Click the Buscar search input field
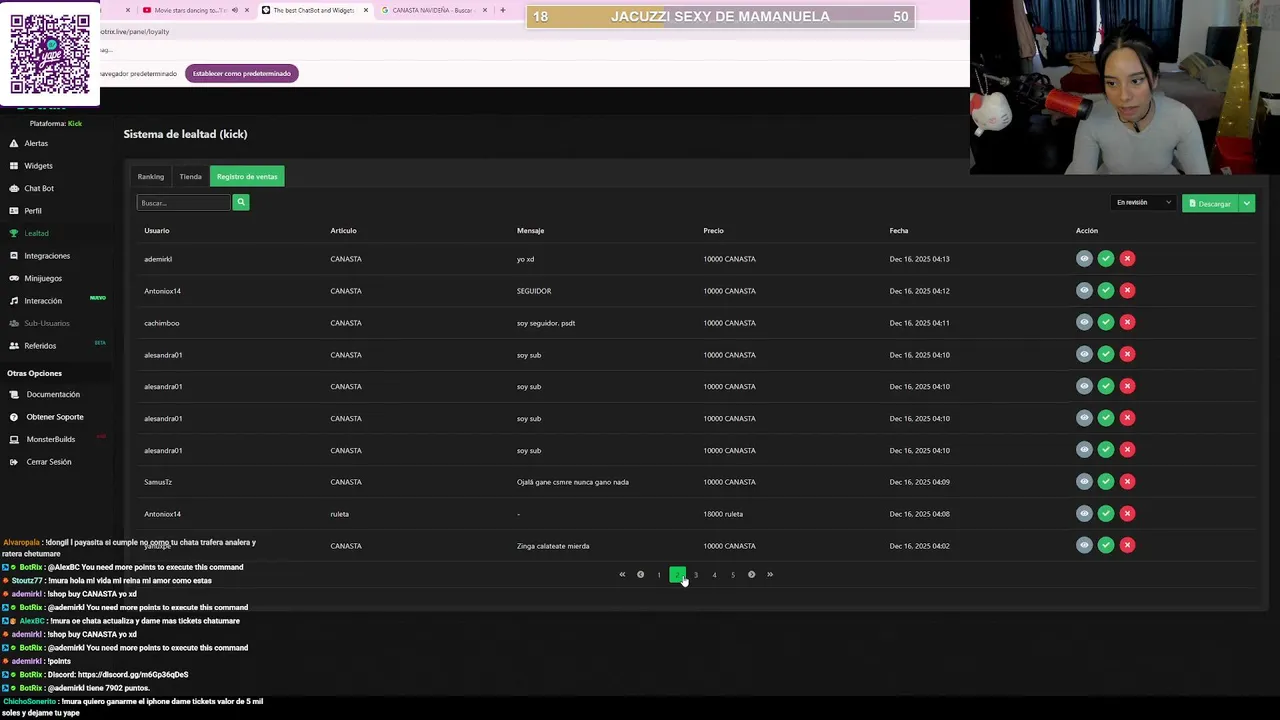Viewport: 1280px width, 720px height. coord(184,202)
